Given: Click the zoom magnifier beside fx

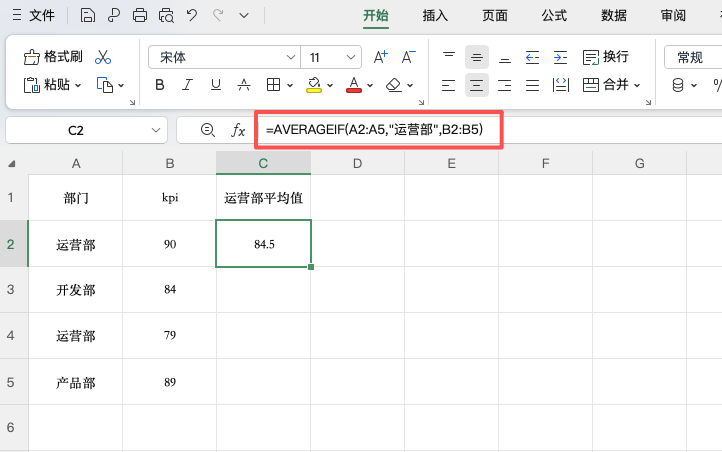Looking at the screenshot, I should (208, 130).
